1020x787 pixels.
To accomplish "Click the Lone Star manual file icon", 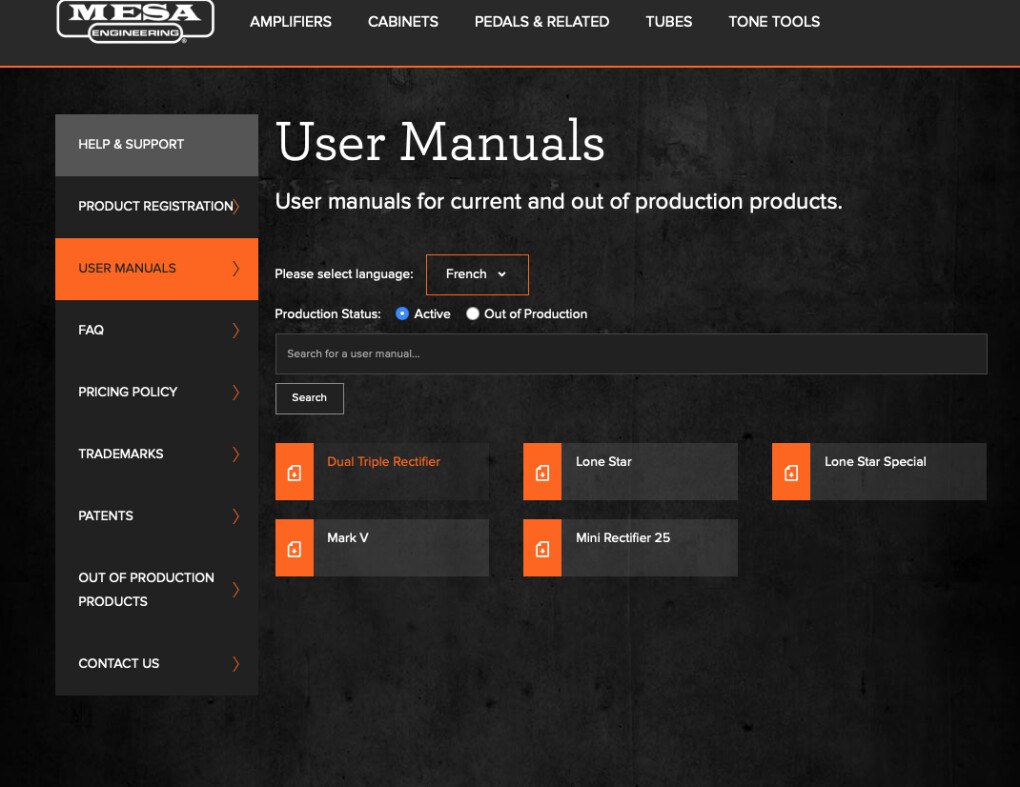I will click(542, 472).
